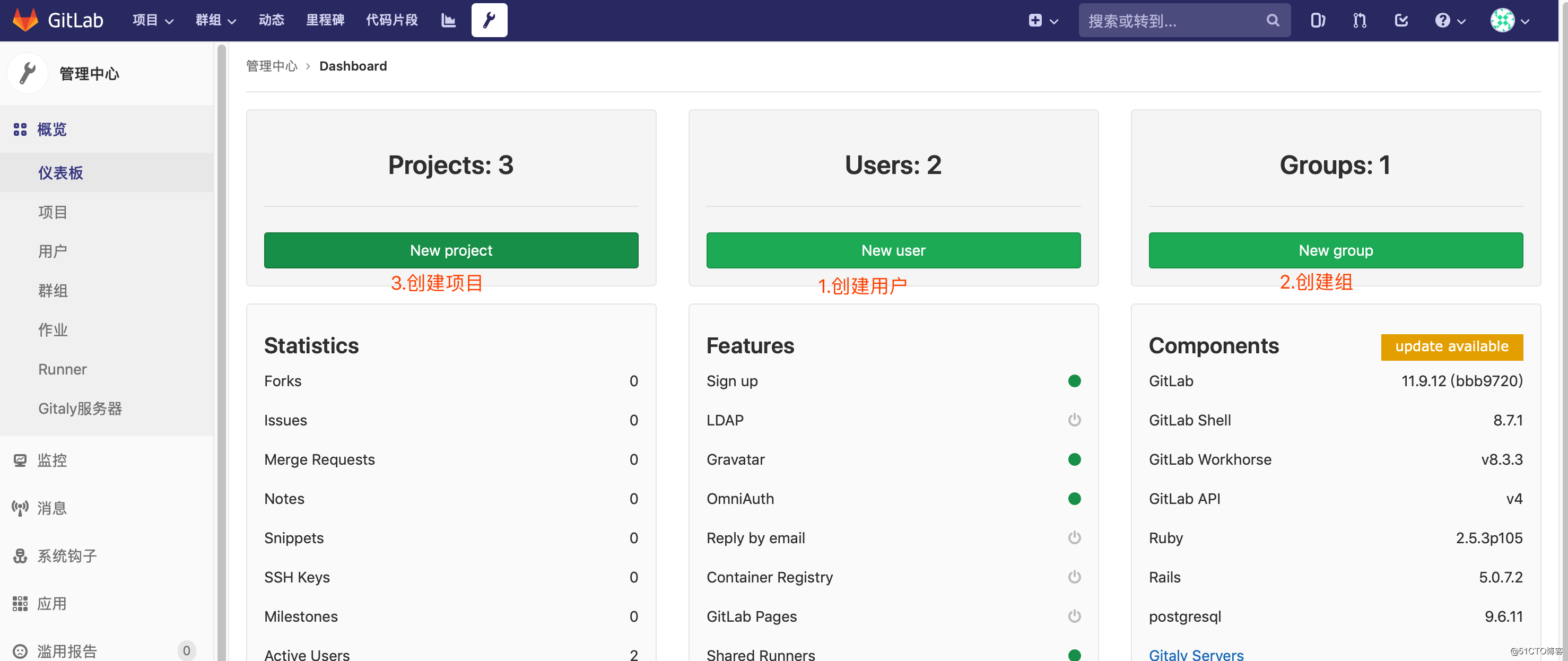The image size is (1568, 661).
Task: Click the GitLab fox logo
Action: pos(25,20)
